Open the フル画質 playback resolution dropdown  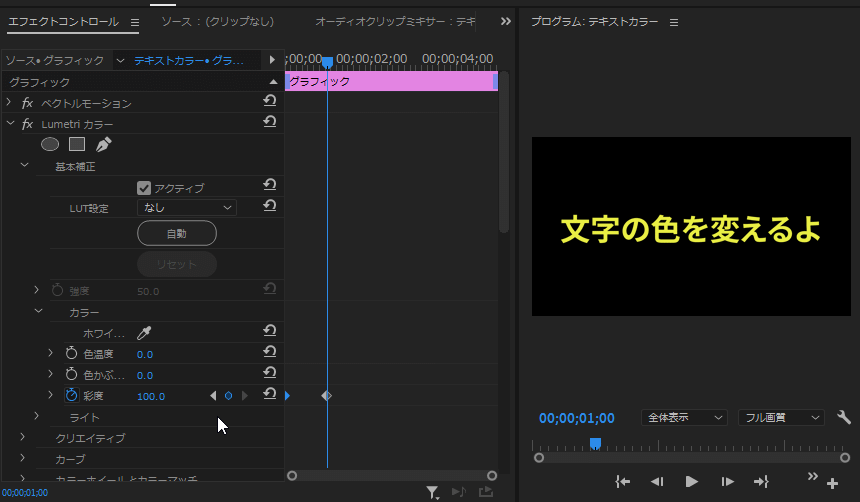point(781,418)
